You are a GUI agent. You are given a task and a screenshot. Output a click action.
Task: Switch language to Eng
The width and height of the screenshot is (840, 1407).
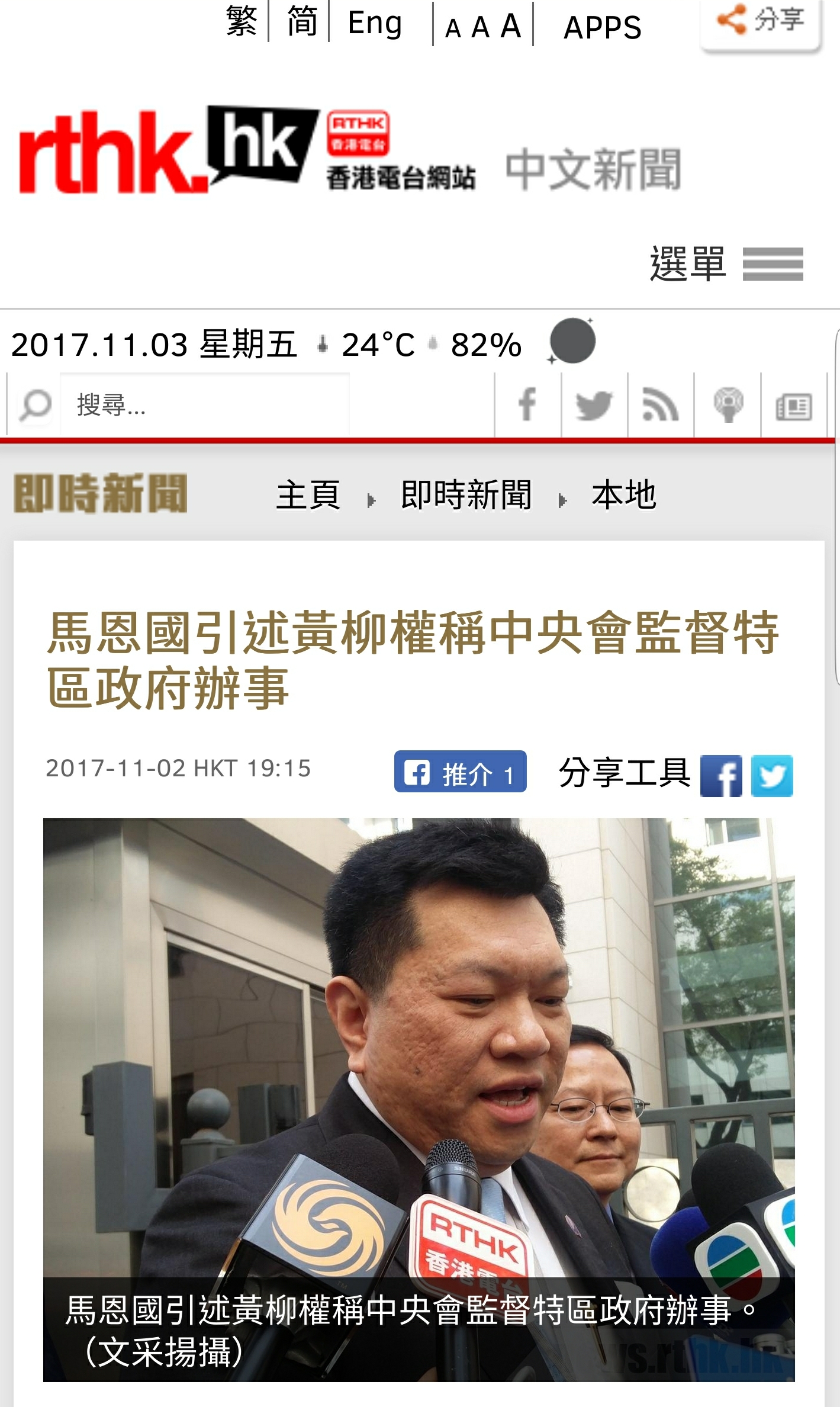(375, 24)
